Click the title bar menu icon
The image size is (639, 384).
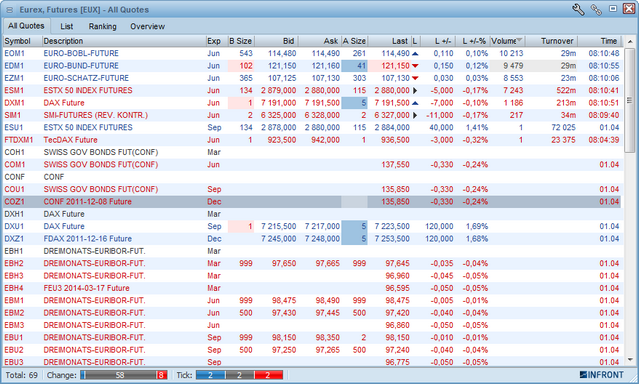(9, 9)
